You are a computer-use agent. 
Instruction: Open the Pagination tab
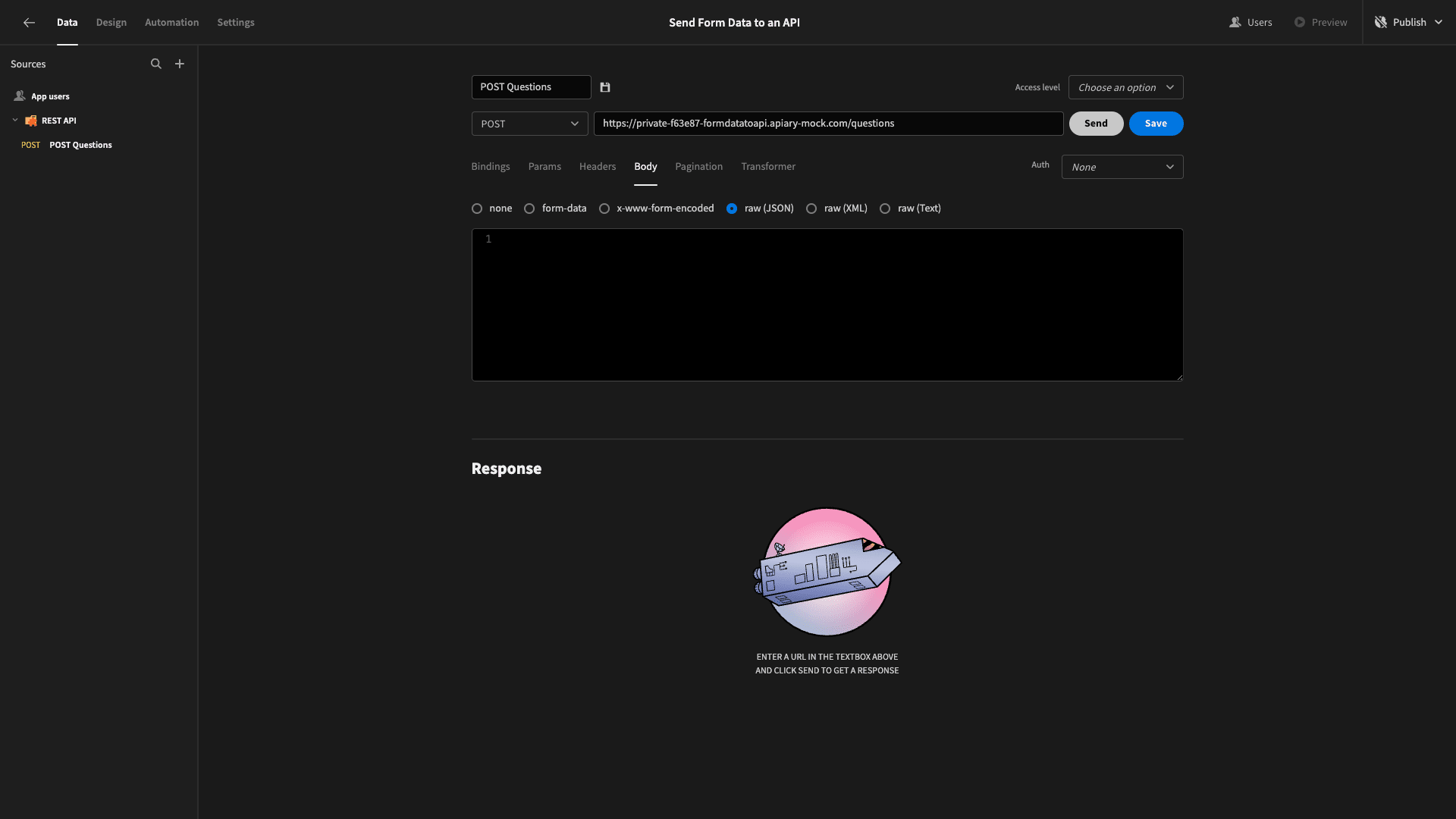coord(699,167)
